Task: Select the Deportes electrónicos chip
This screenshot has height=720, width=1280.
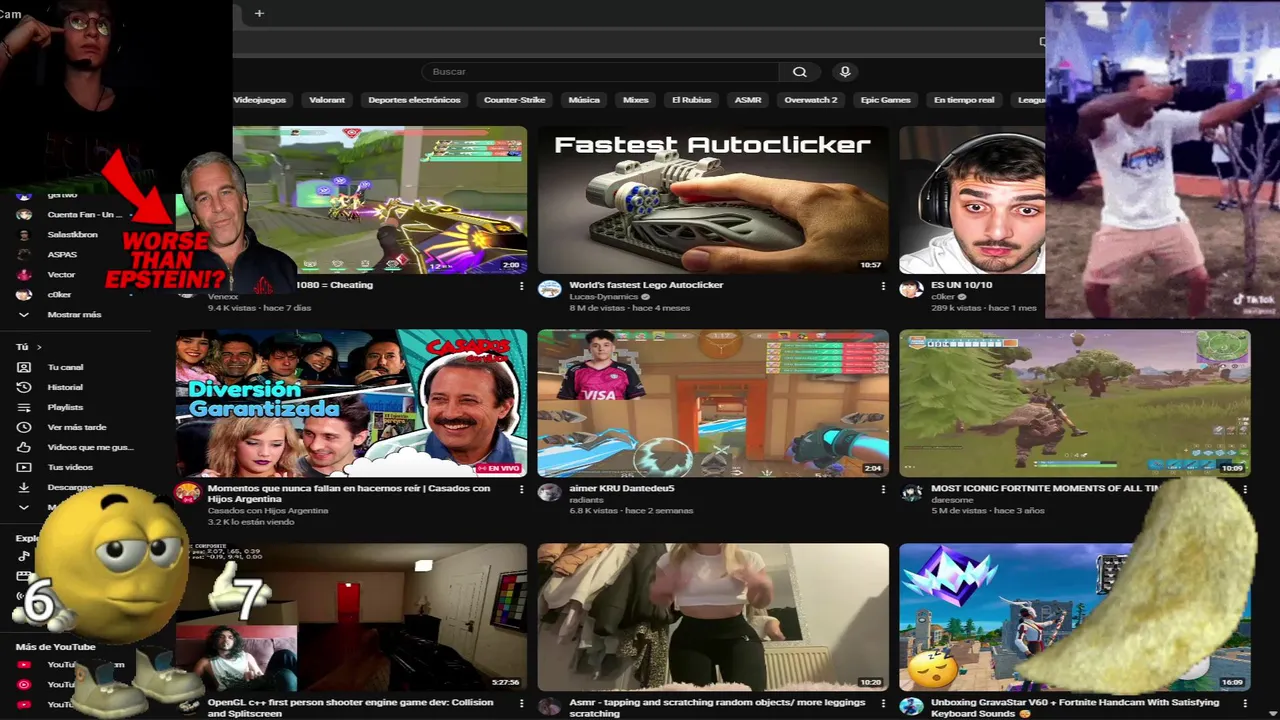Action: coord(414,100)
